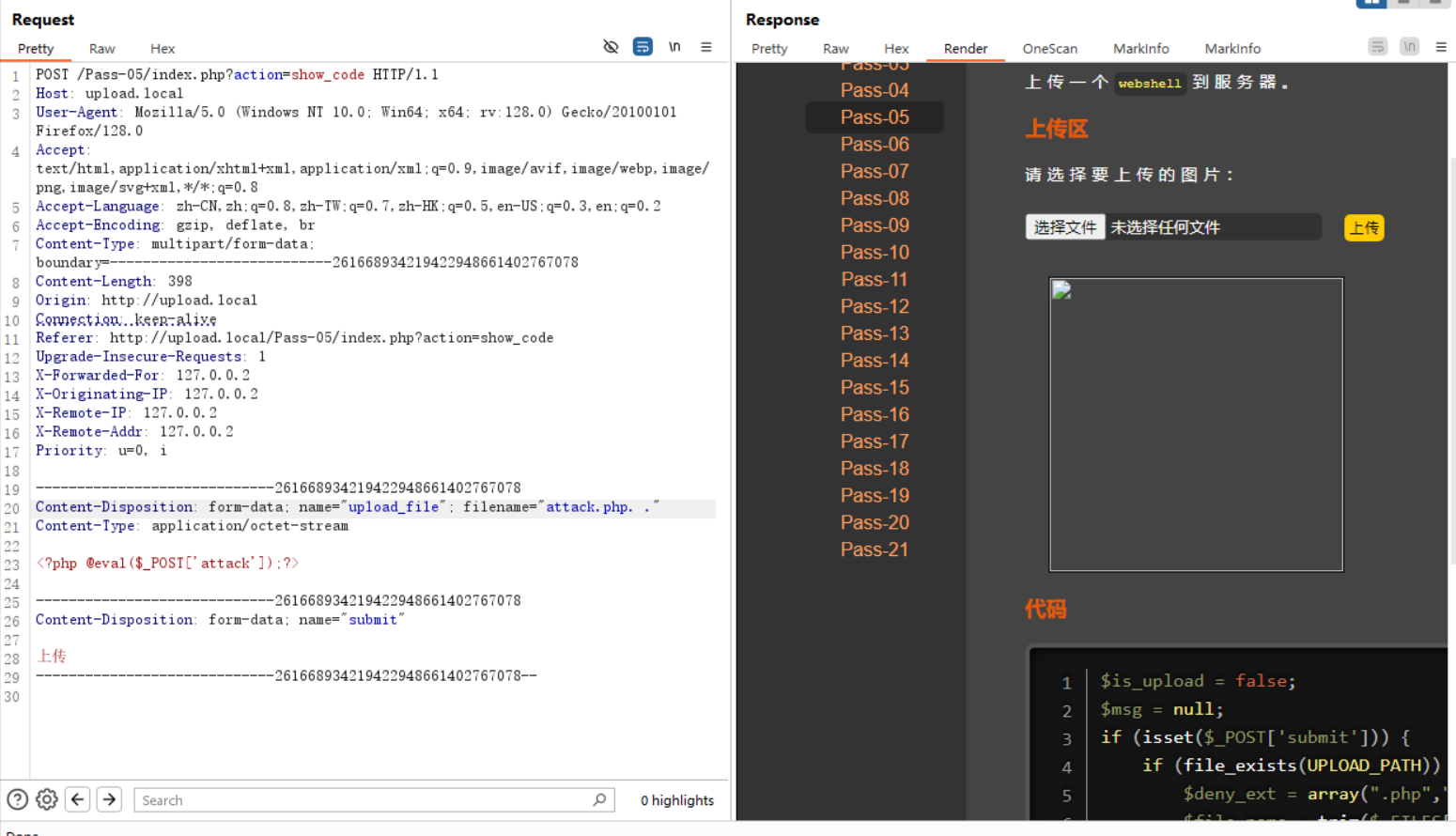Open Pass-11 link in rendered page

click(x=875, y=280)
